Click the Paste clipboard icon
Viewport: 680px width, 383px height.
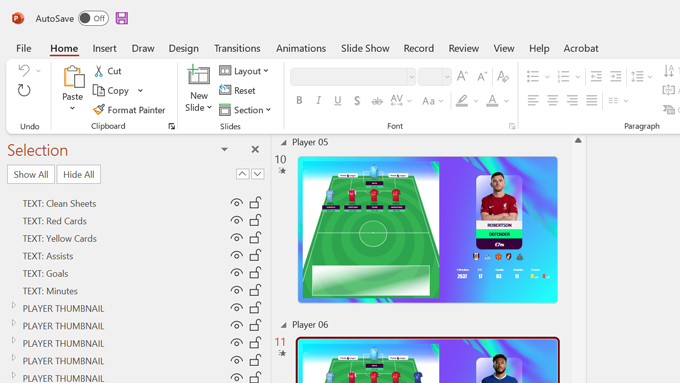(73, 77)
